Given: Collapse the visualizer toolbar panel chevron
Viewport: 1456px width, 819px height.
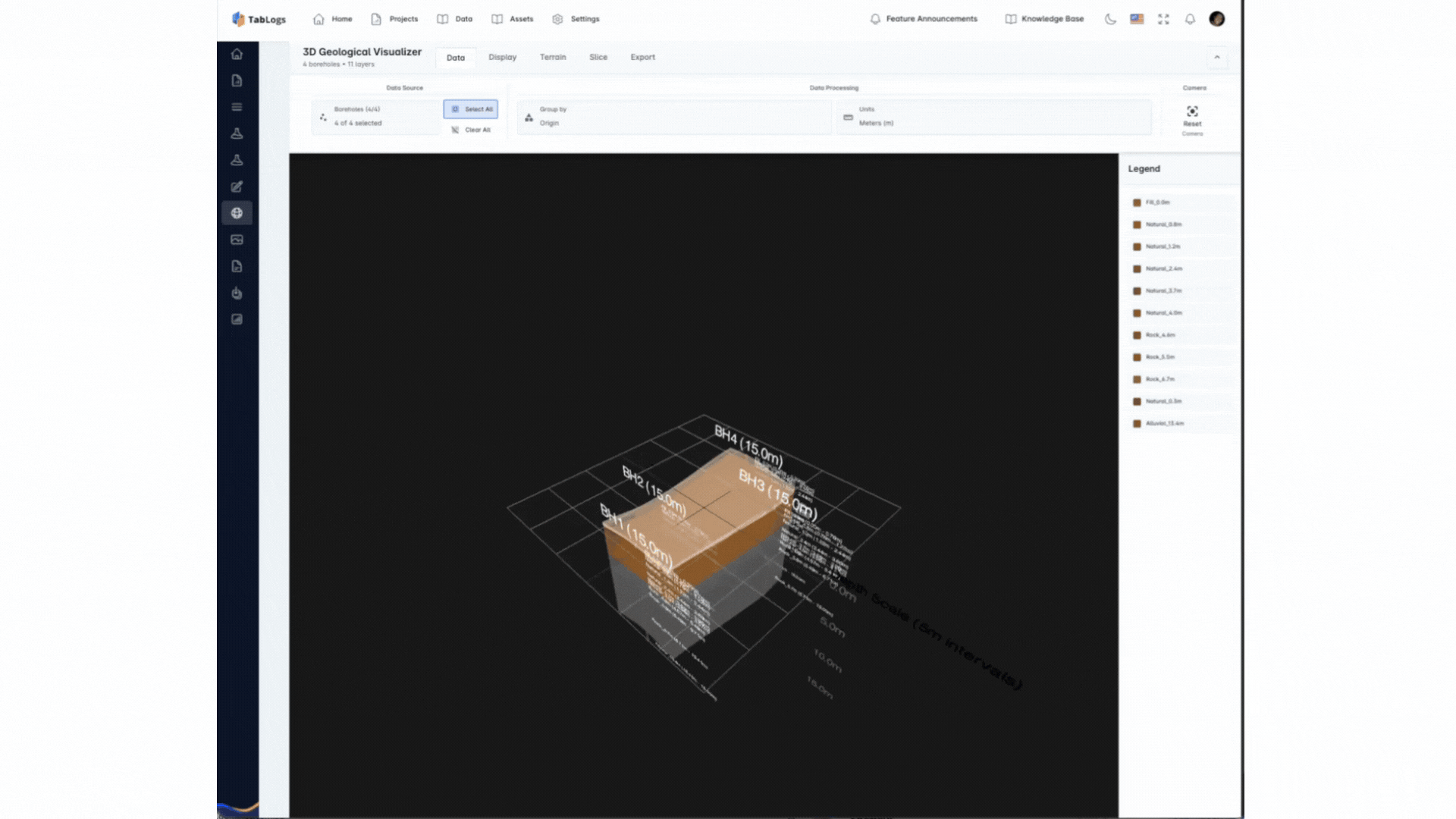Looking at the screenshot, I should 1217,58.
